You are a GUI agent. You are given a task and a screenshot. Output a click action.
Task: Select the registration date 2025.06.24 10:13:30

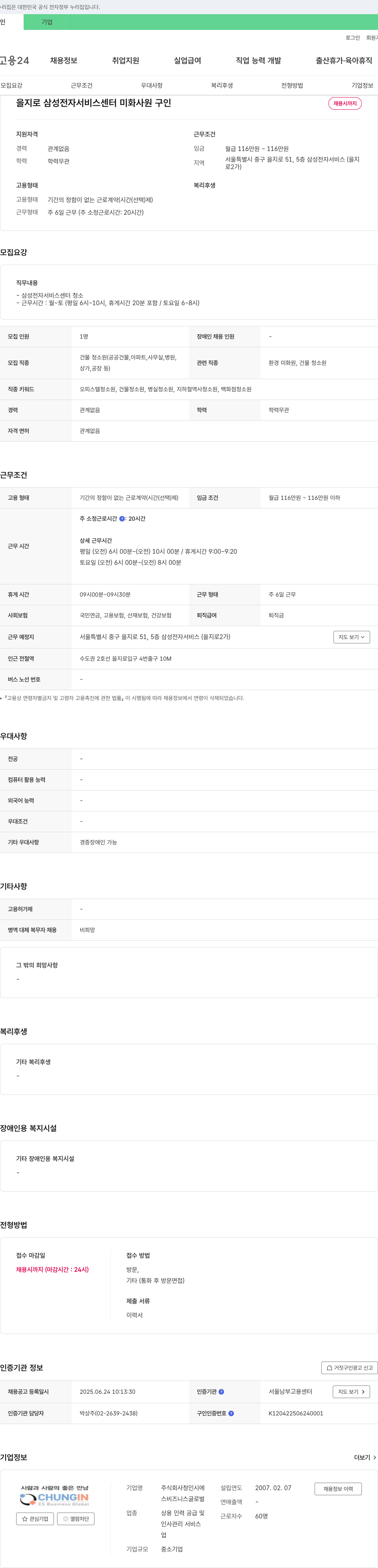coord(107,1391)
